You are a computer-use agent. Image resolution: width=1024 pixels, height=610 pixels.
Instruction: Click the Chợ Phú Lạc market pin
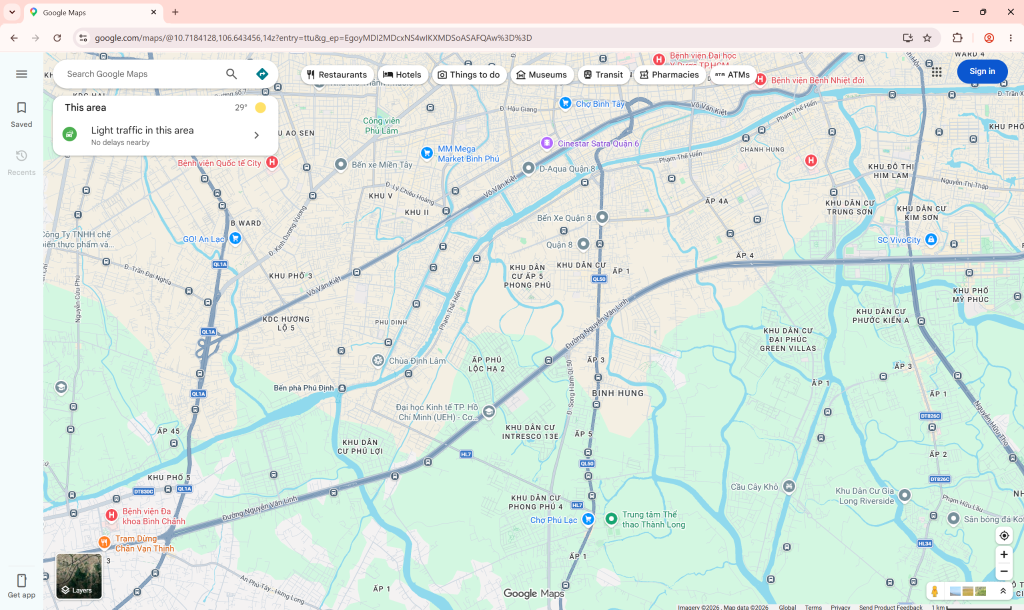(x=588, y=519)
